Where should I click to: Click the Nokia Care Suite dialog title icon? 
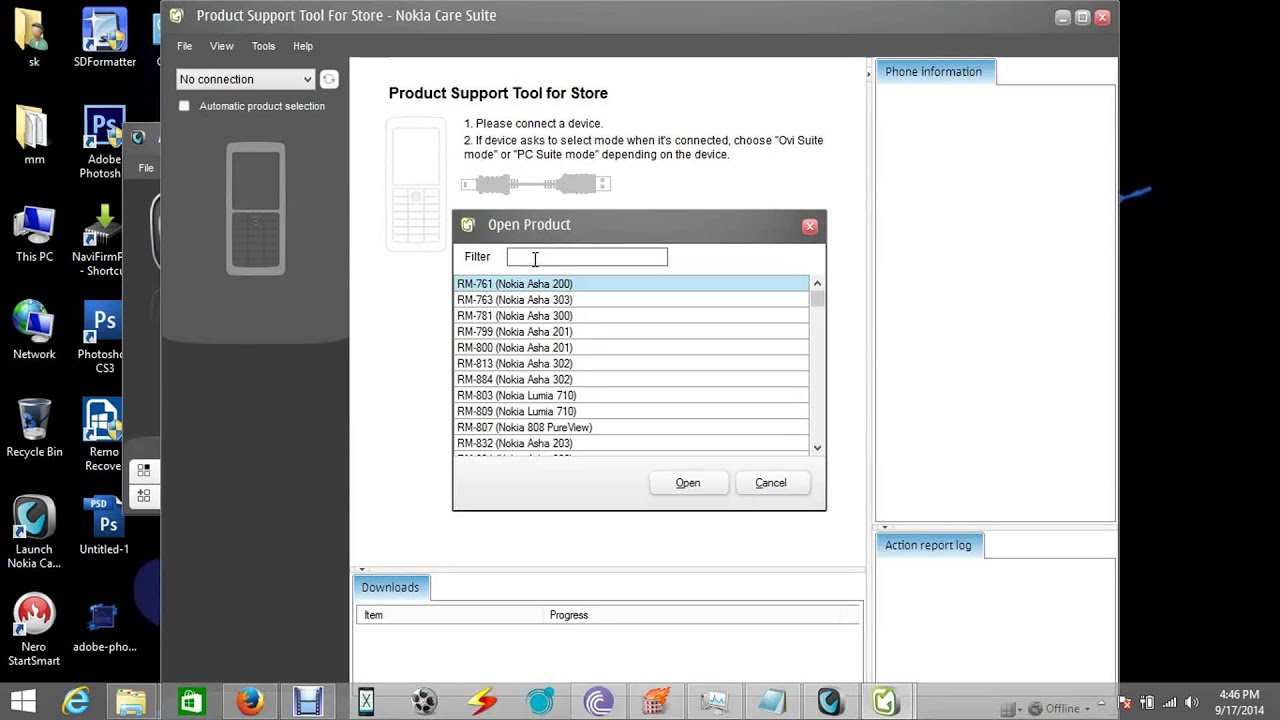point(467,225)
